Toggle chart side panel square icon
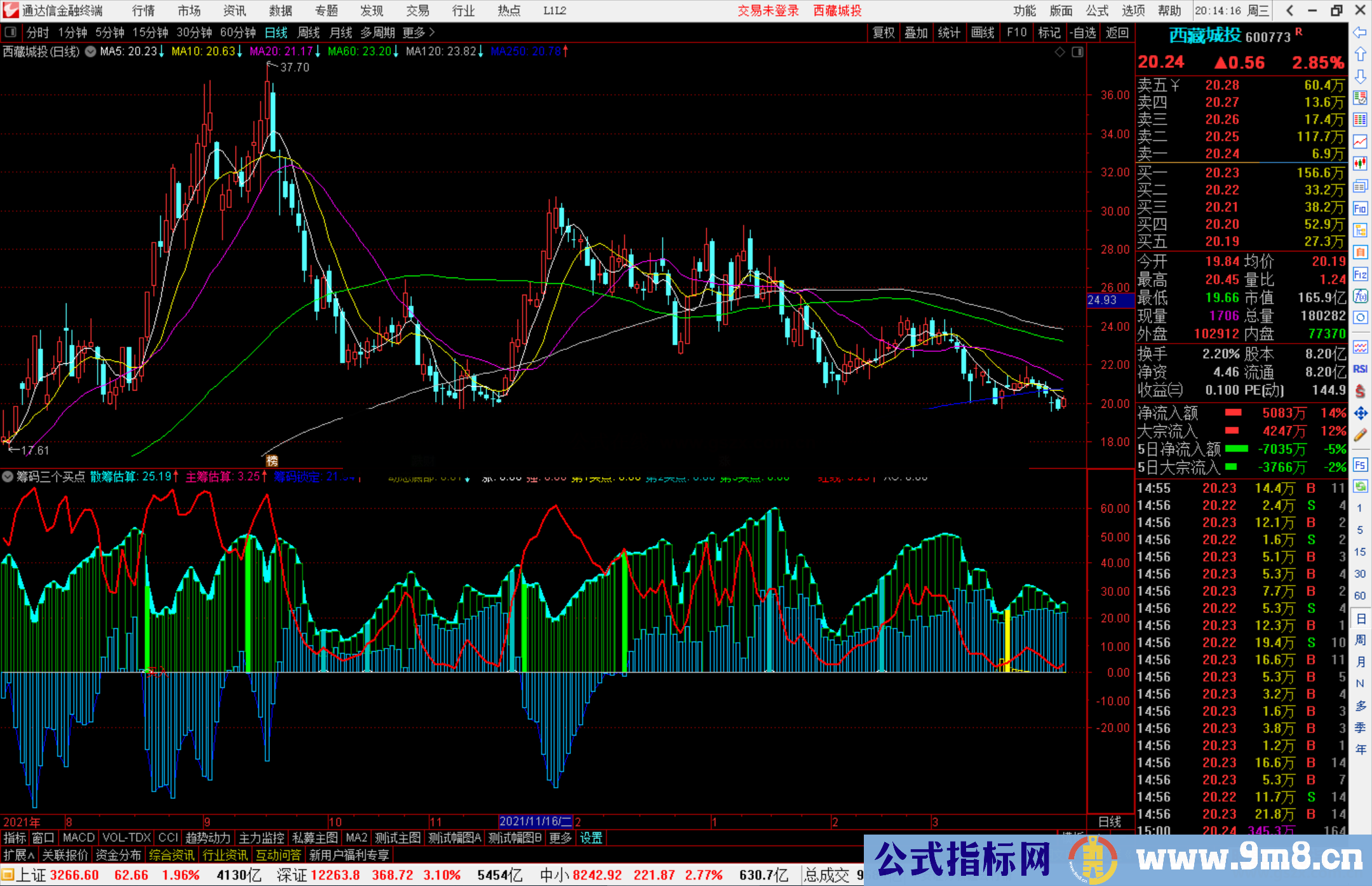This screenshot has height=886, width=1372. (1077, 52)
